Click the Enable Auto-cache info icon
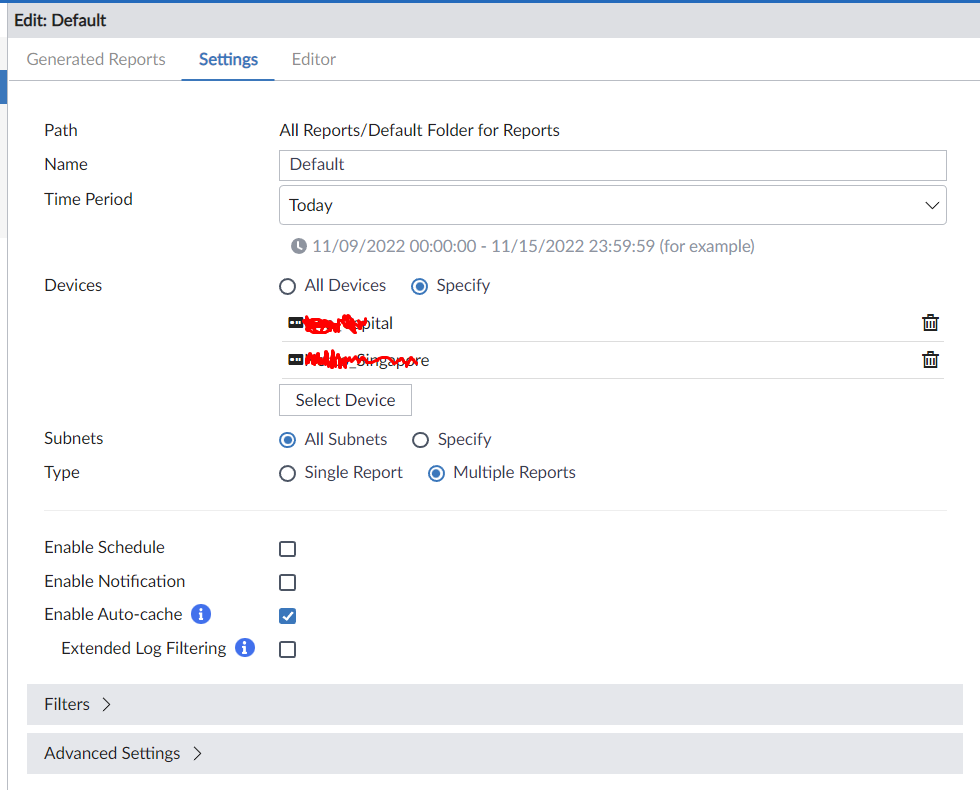This screenshot has height=790, width=980. point(200,614)
